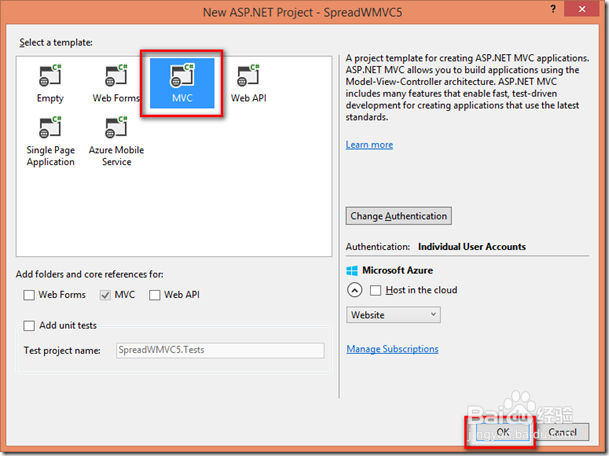The width and height of the screenshot is (609, 456).
Task: Click the Change Authentication button
Action: [398, 216]
